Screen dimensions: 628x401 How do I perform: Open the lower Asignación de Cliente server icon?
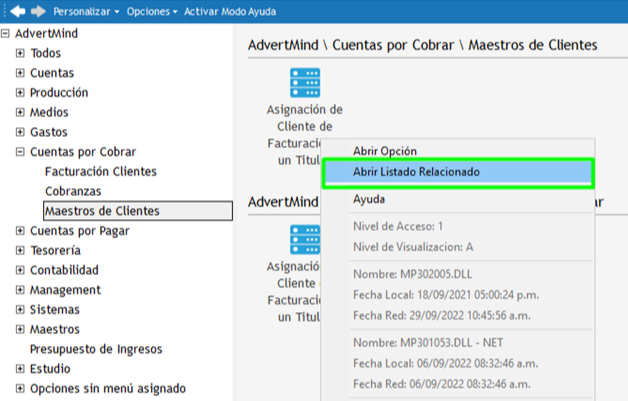click(305, 239)
